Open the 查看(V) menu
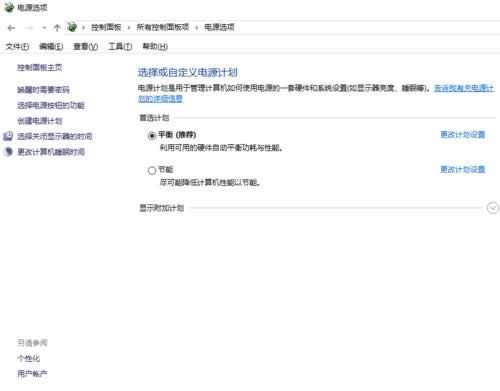 click(86, 47)
